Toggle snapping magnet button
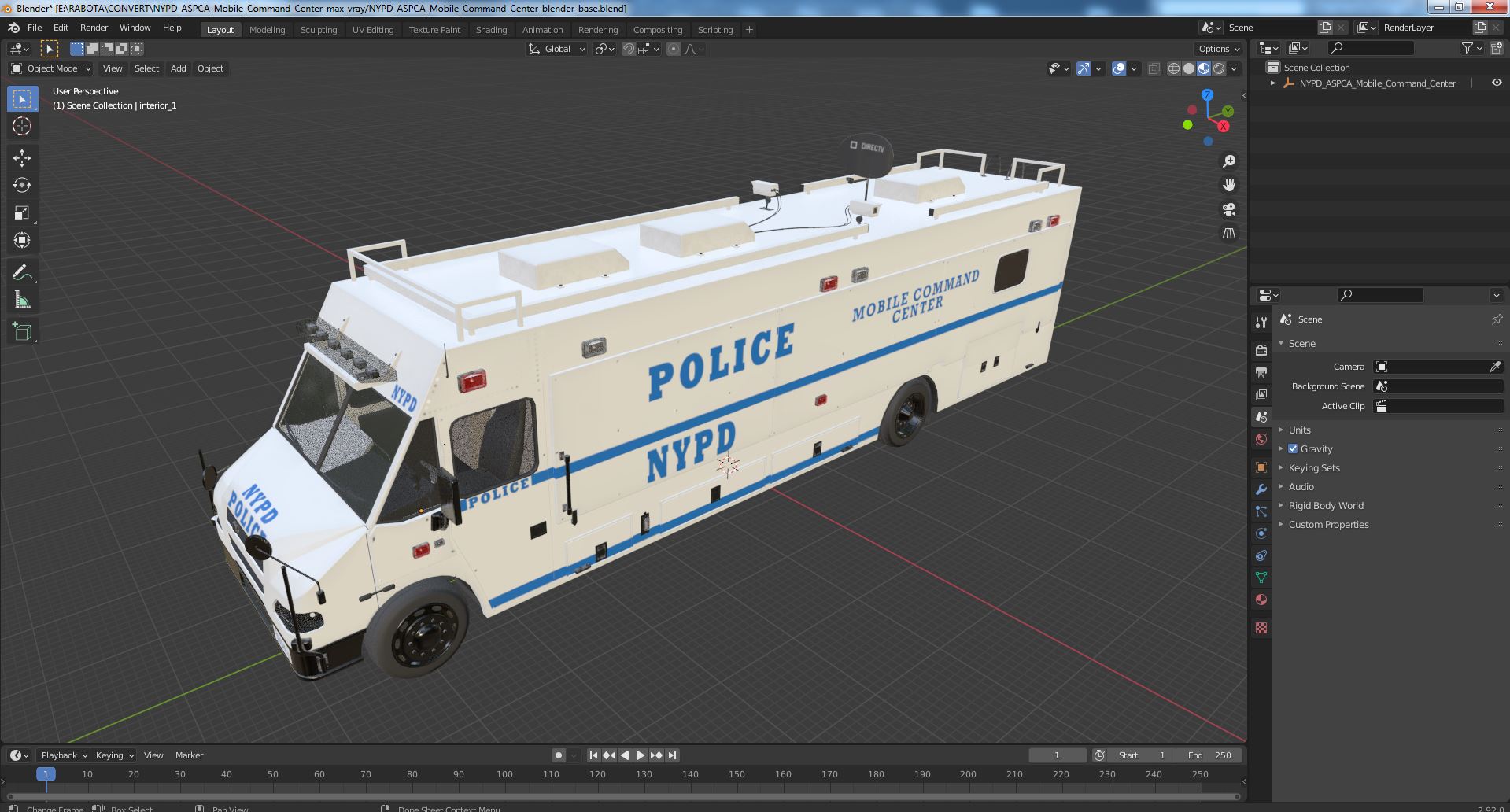 click(x=628, y=49)
